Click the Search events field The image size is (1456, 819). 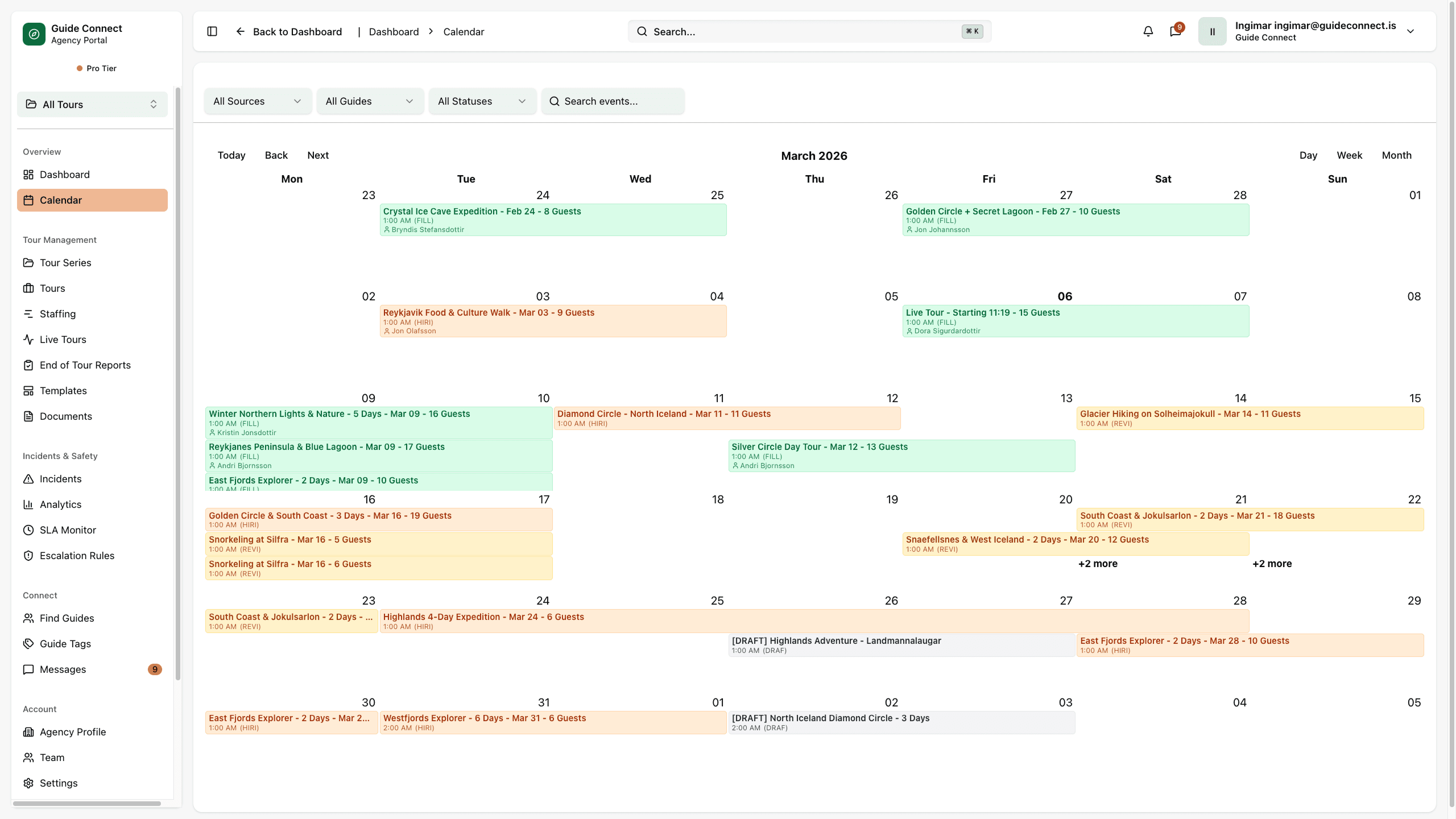pos(613,101)
